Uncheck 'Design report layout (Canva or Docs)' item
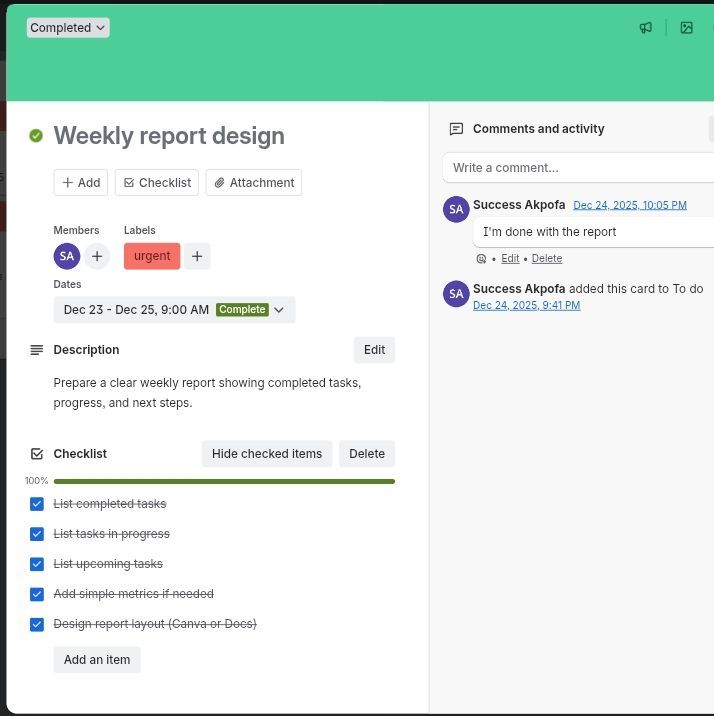This screenshot has height=716, width=714. point(37,624)
